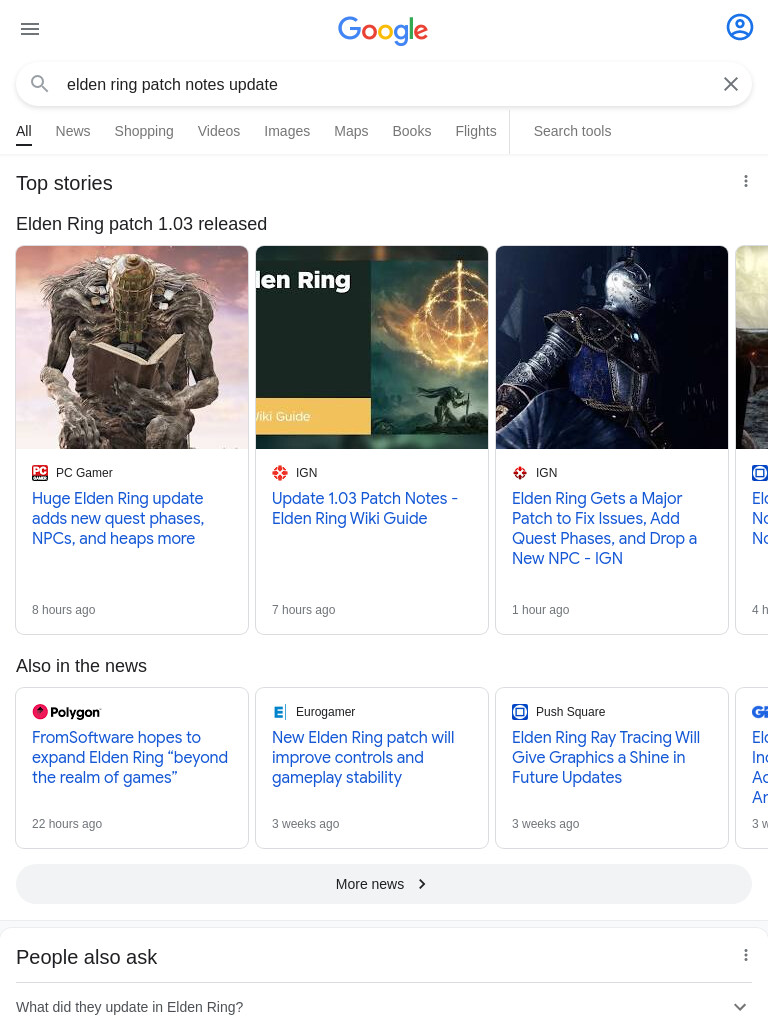This screenshot has height=1024, width=768.
Task: Click the 'PC Gamer' source name
Action: coord(84,473)
